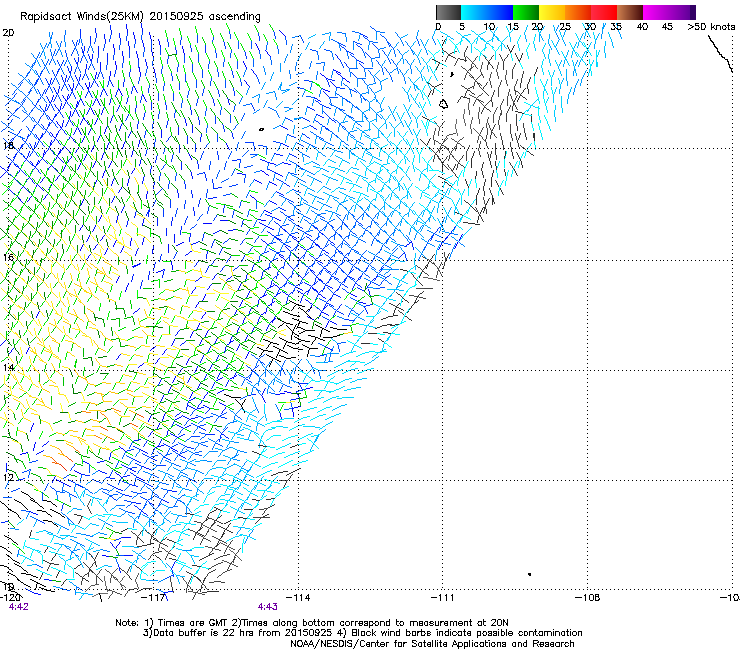Screen dimensions: 740x650
Task: Click the '20' latitude axis label
Action: pyautogui.click(x=8, y=33)
